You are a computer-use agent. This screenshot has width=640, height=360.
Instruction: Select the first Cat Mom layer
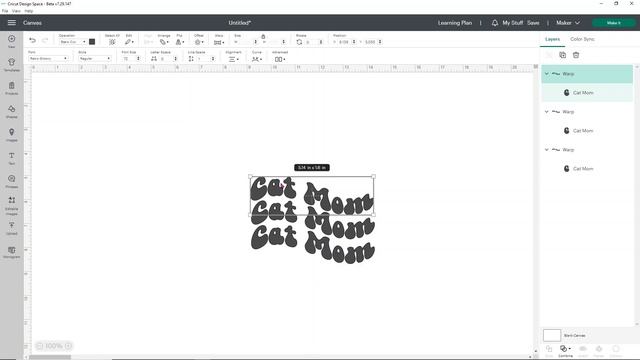587,93
